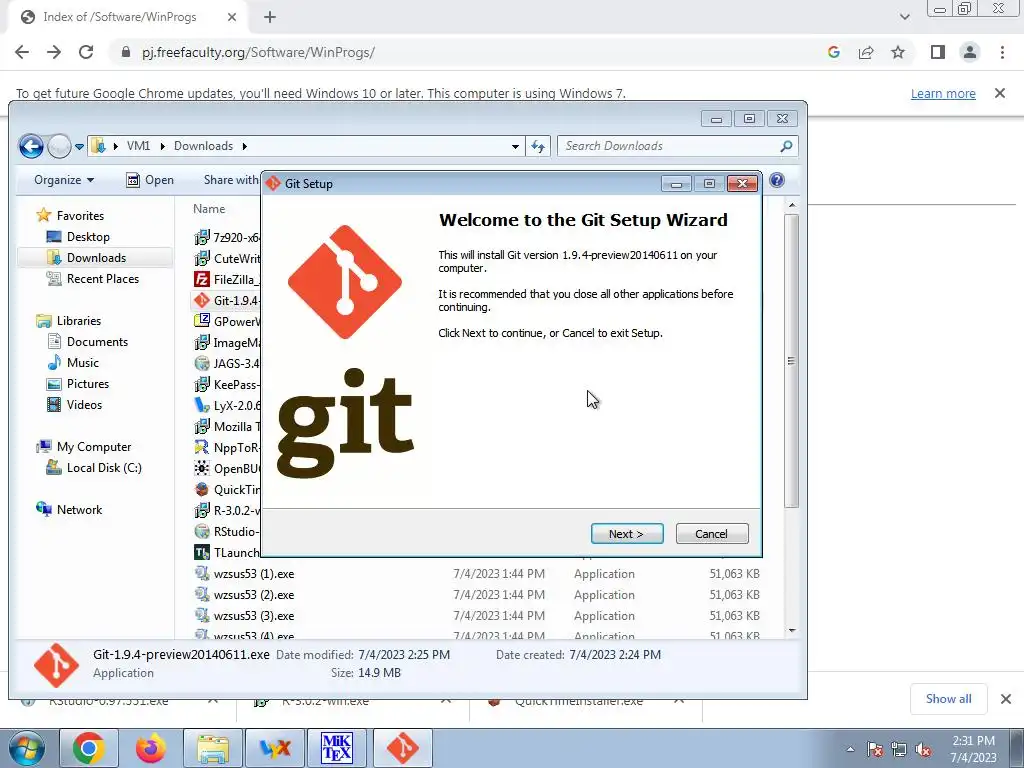
Task: Open address bar history dropdown
Action: [515, 146]
